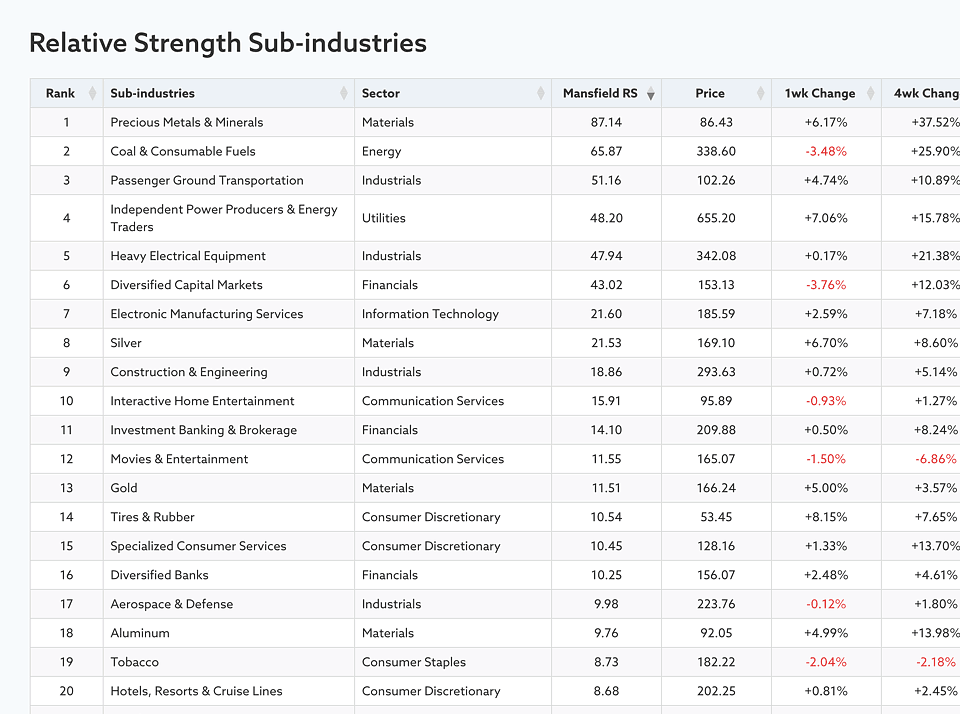The height and width of the screenshot is (714, 960).
Task: Select the Gold sub-industry row
Action: [x=124, y=488]
